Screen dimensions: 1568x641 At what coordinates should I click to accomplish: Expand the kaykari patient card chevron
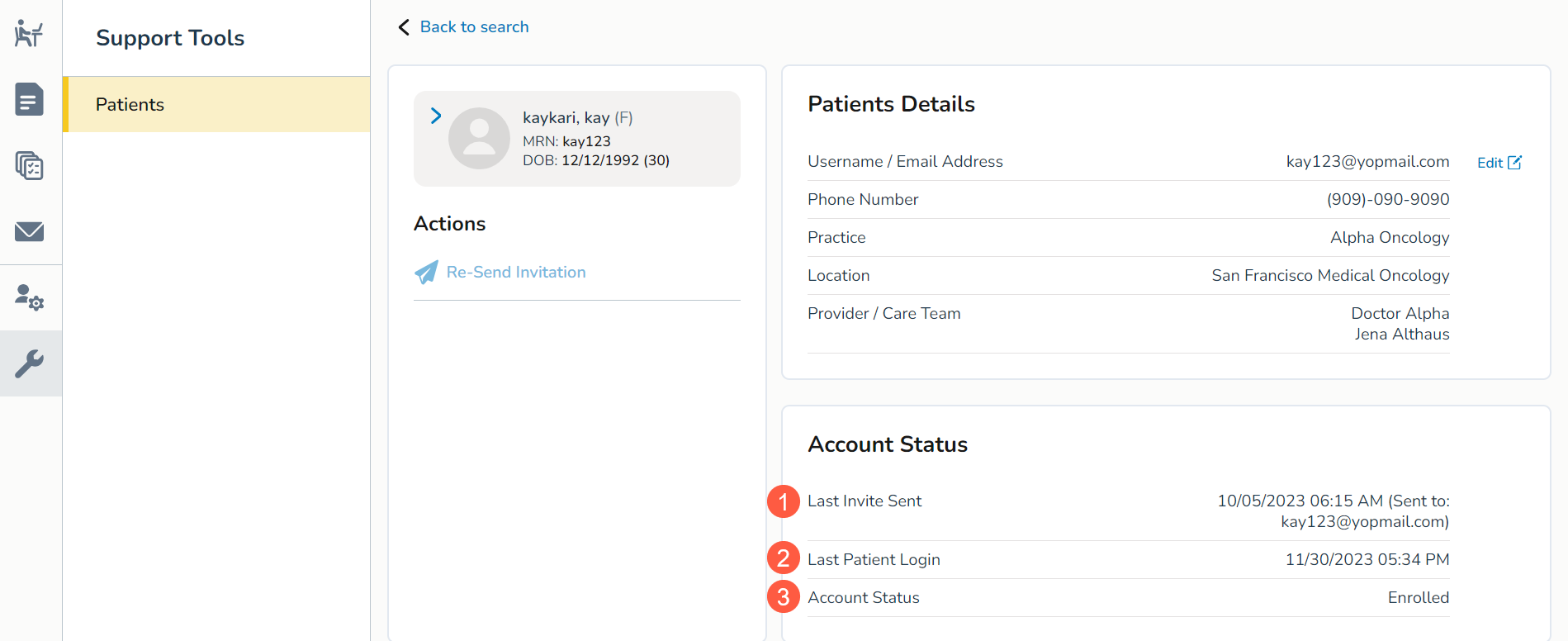(436, 116)
